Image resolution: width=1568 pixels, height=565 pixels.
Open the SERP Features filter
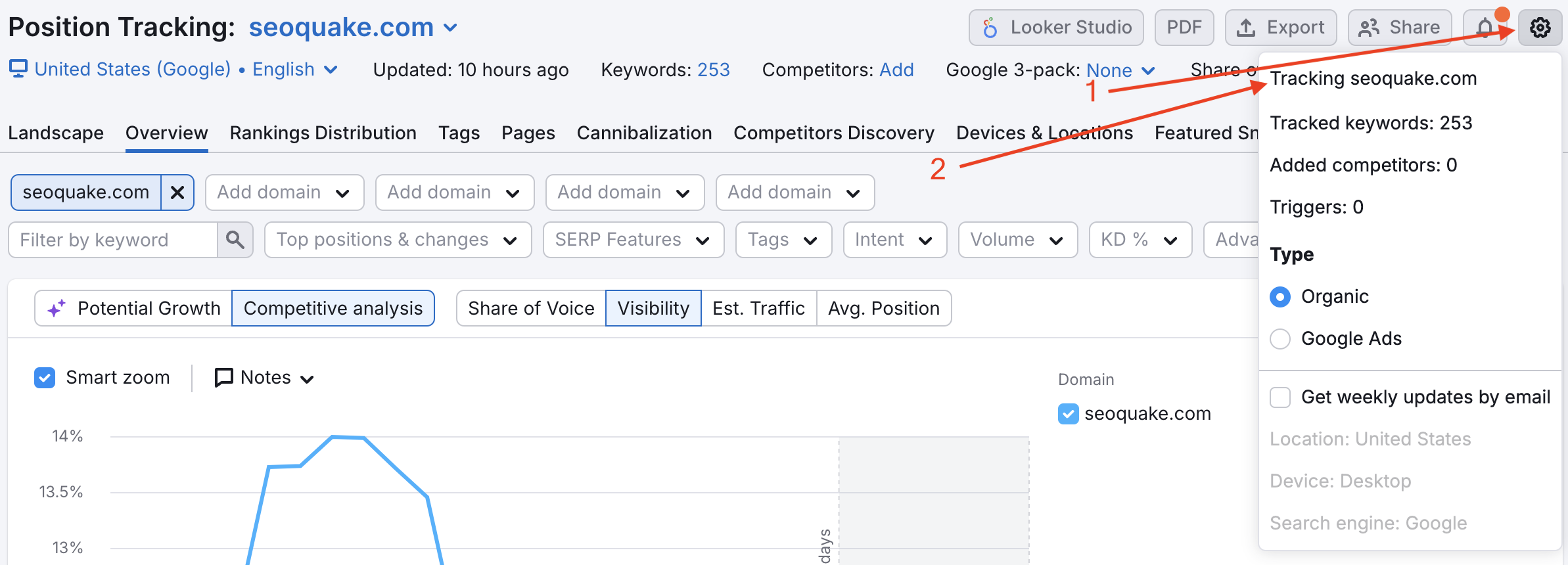tap(634, 240)
